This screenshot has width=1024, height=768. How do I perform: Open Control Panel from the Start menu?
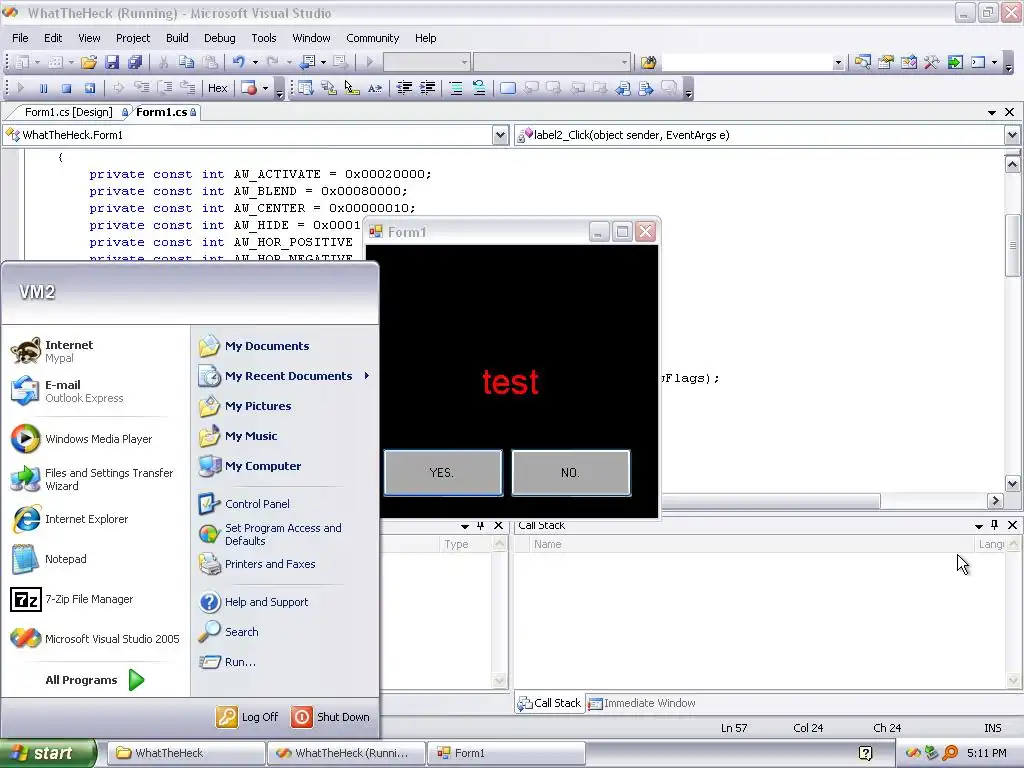coord(244,504)
